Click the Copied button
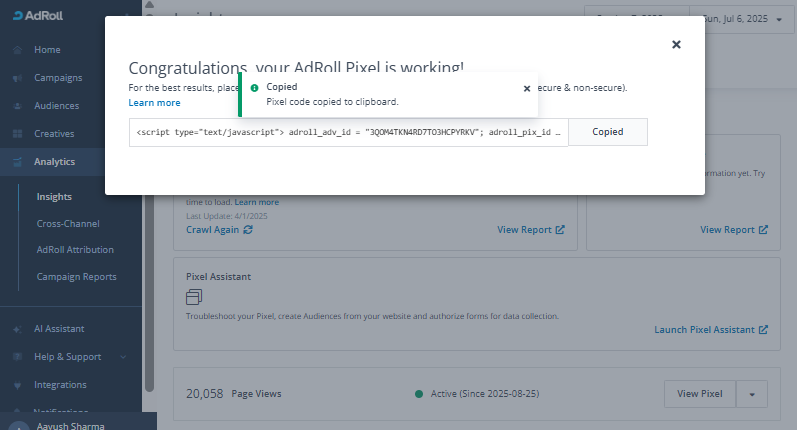The image size is (797, 430). coord(608,132)
